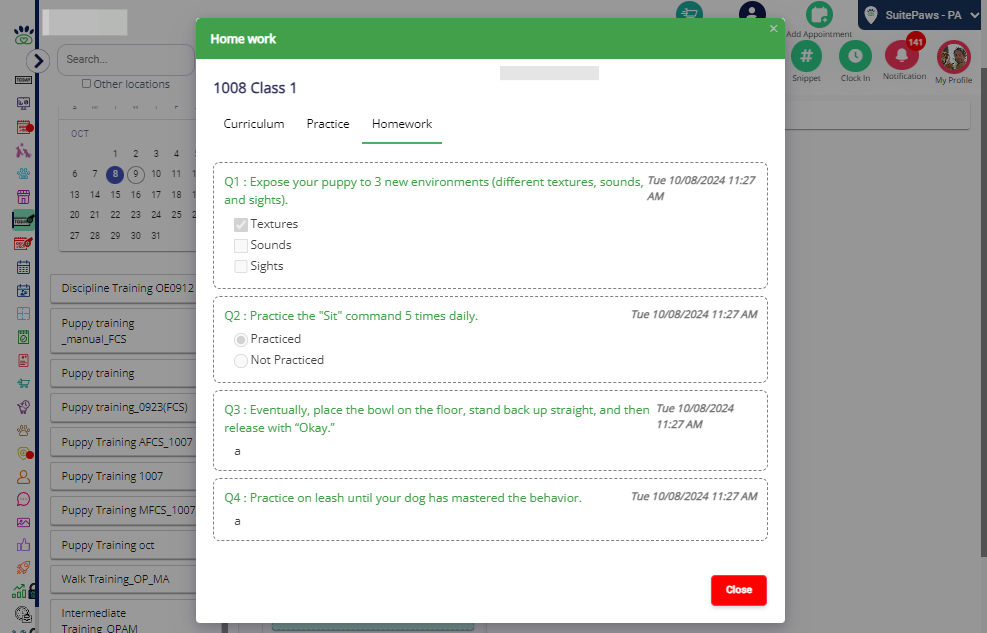Open Walk Training_OP_MA class

(x=123, y=579)
